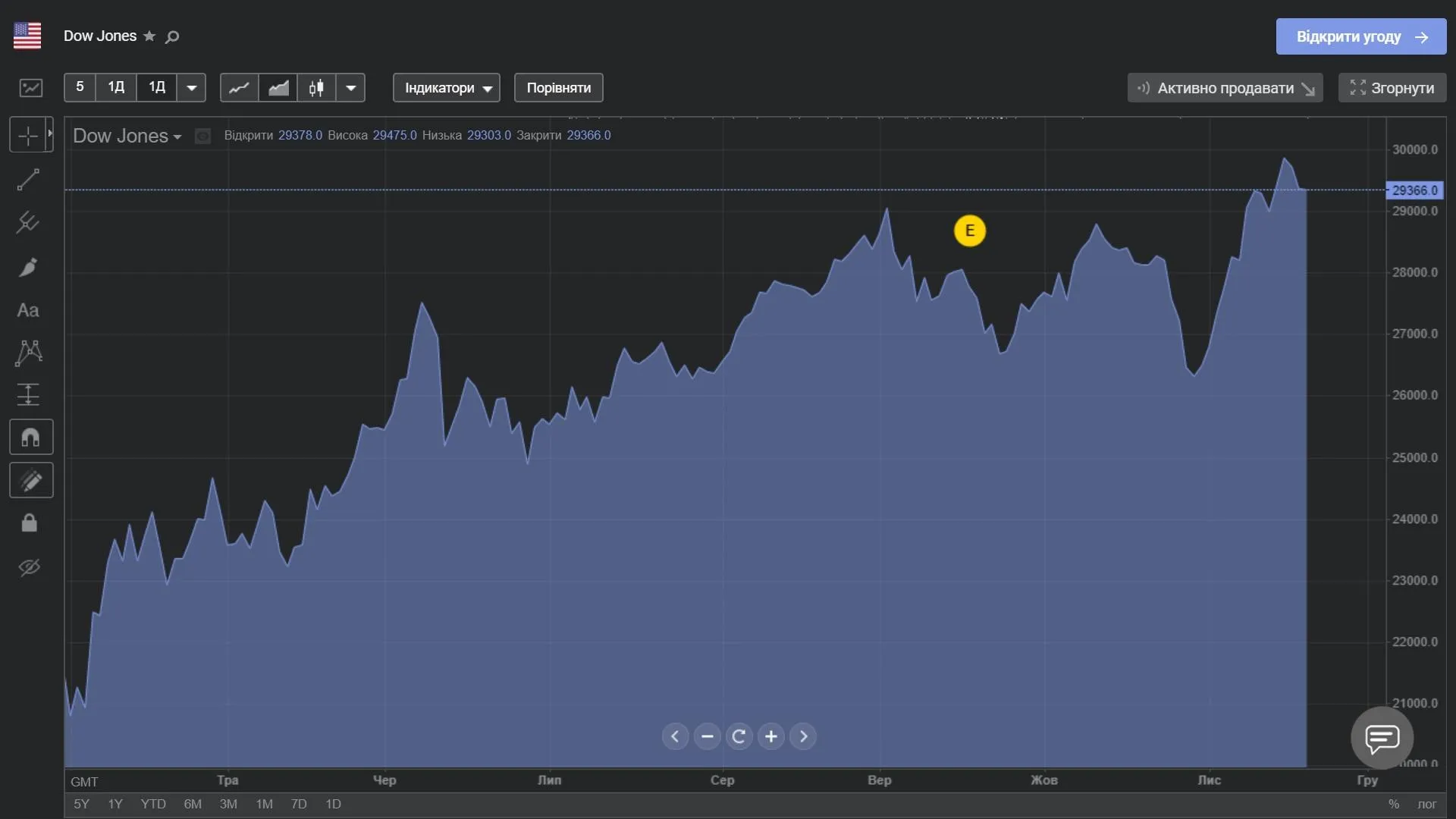Viewport: 1456px width, 819px height.
Task: Select the measure/projection tool
Action: (28, 394)
